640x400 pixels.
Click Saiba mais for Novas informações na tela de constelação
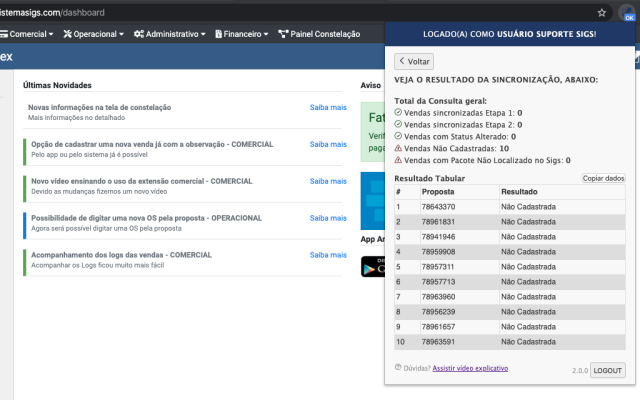click(328, 107)
